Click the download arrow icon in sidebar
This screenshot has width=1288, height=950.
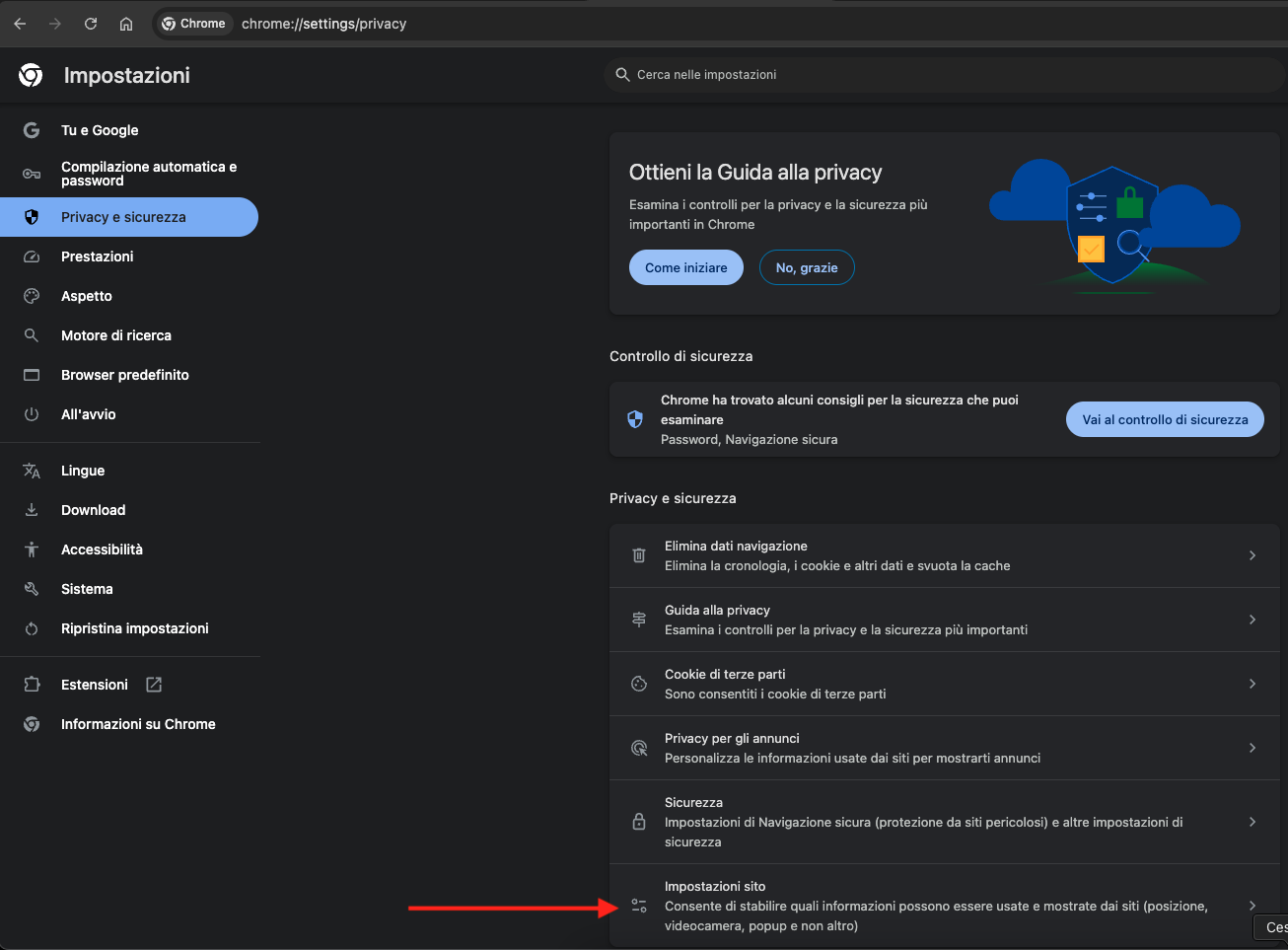click(32, 510)
